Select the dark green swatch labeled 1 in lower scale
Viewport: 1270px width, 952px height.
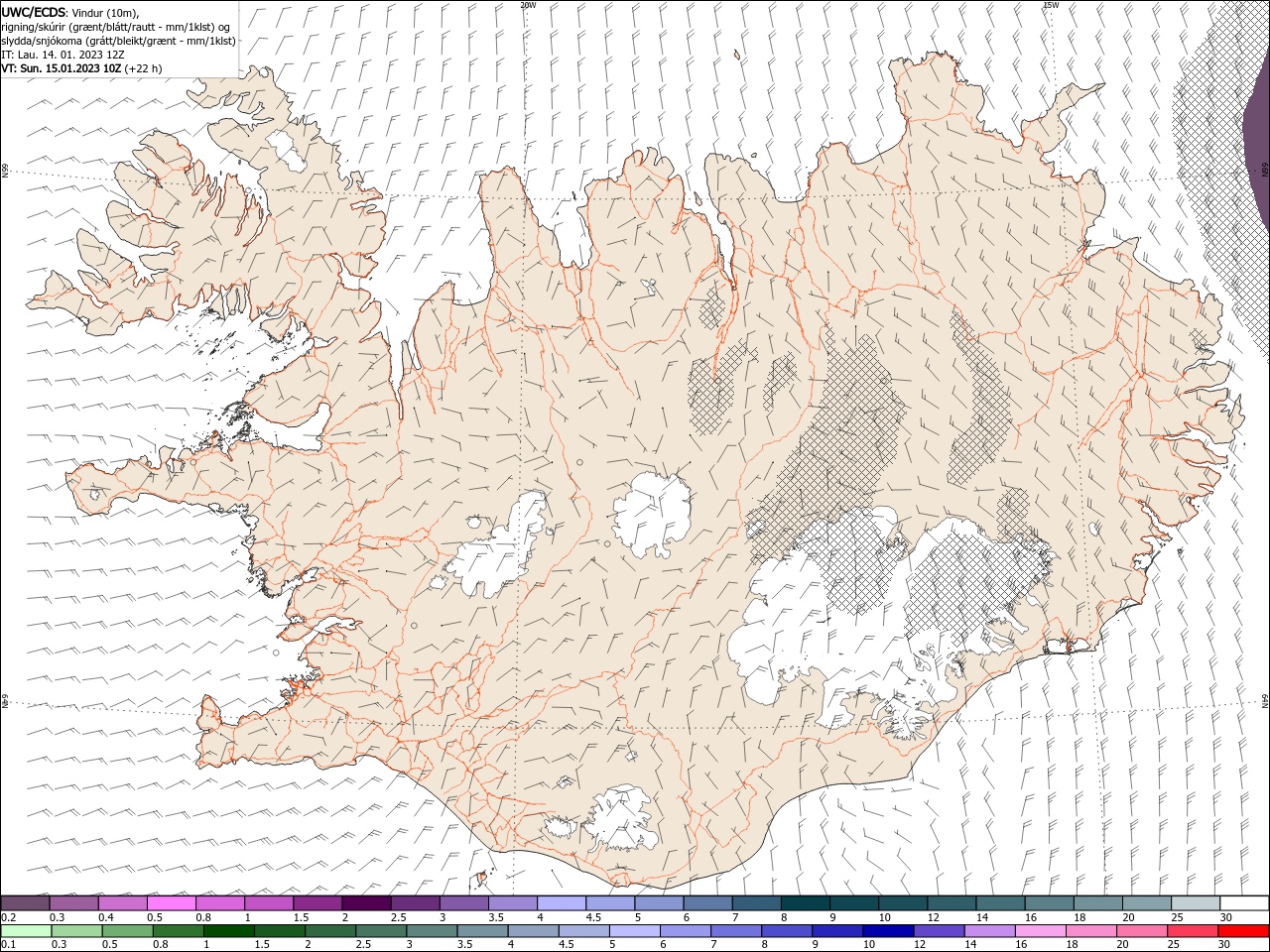pos(228,931)
